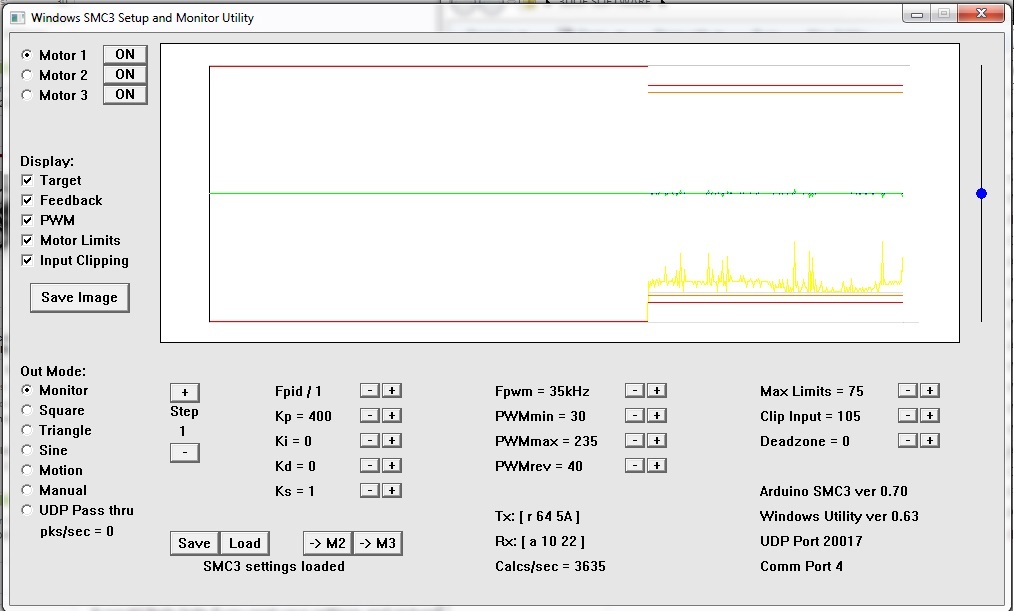Viewport: 1014px width, 611px height.
Task: Click the Load settings button
Action: coord(244,543)
